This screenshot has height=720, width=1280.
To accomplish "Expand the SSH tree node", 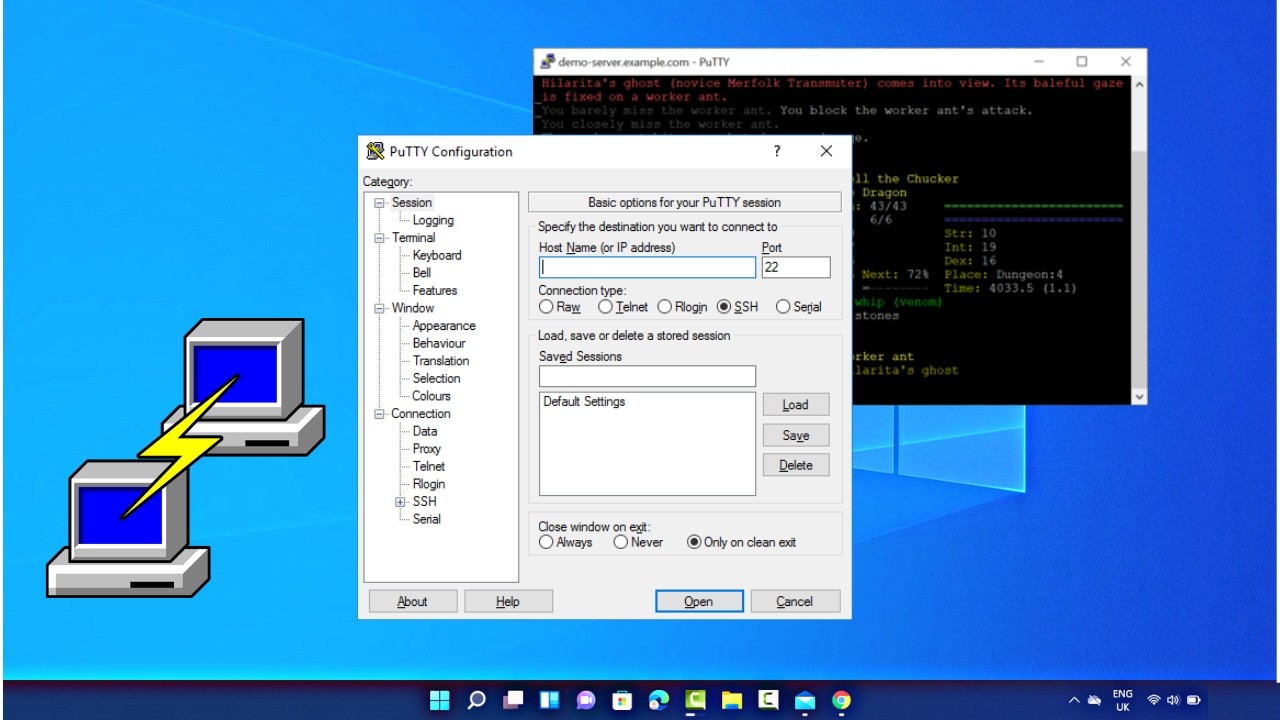I will [400, 502].
